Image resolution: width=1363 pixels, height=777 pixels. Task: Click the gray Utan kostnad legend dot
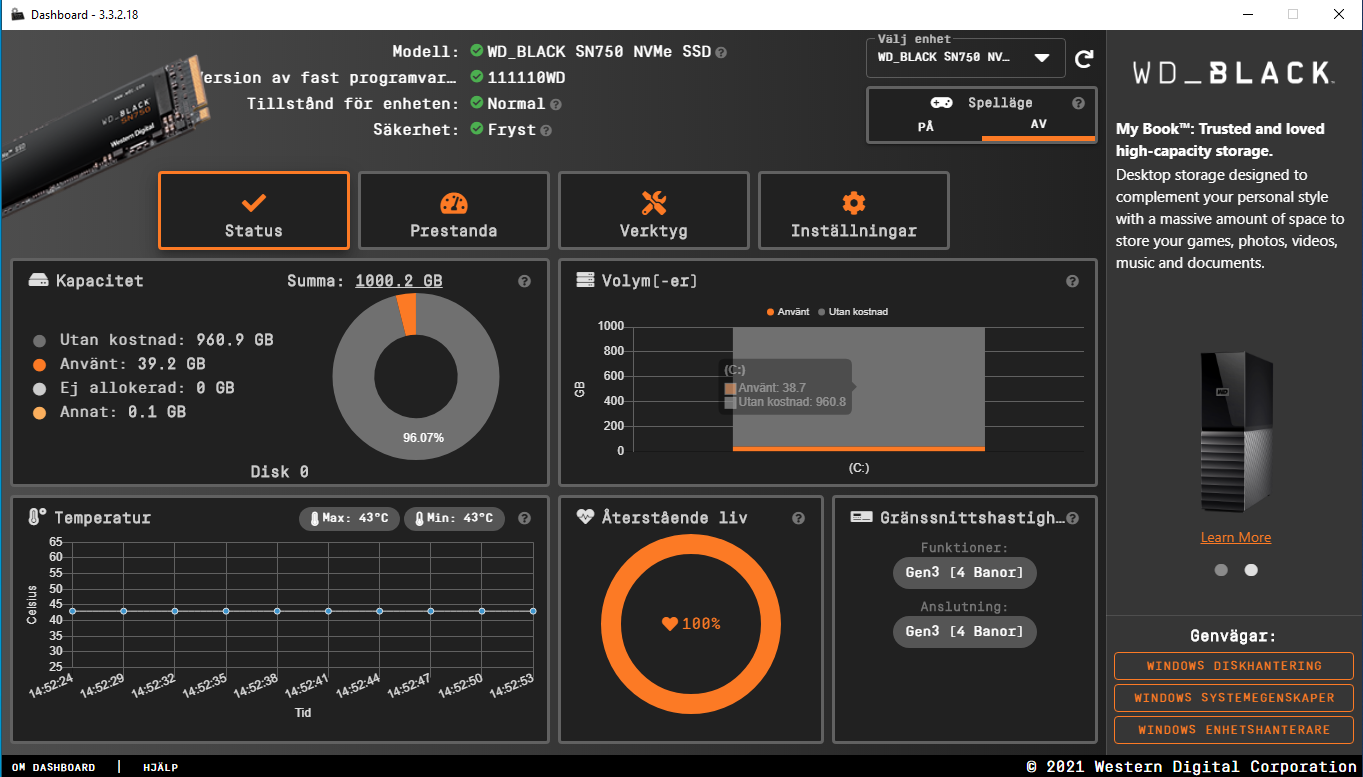40,341
